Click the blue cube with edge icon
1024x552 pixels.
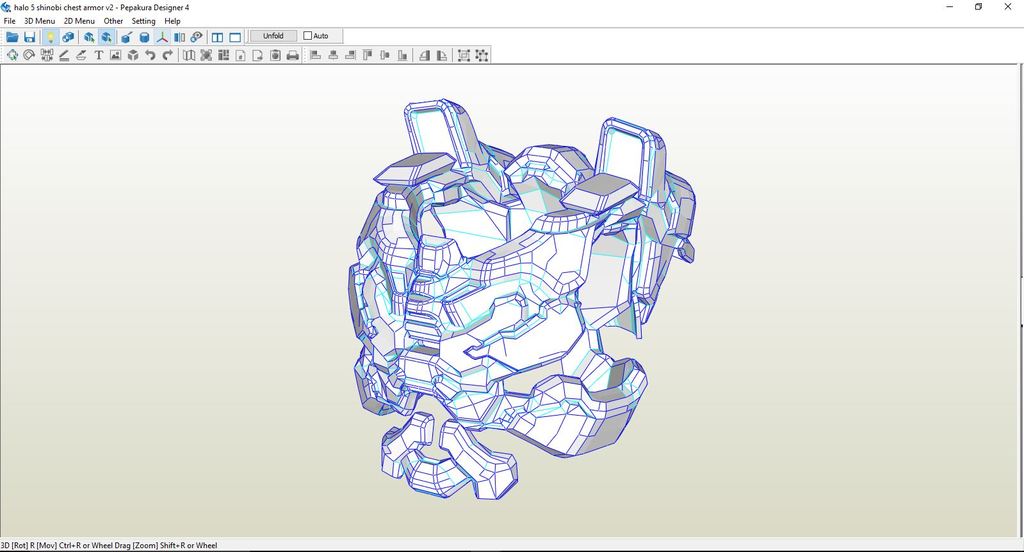127,37
